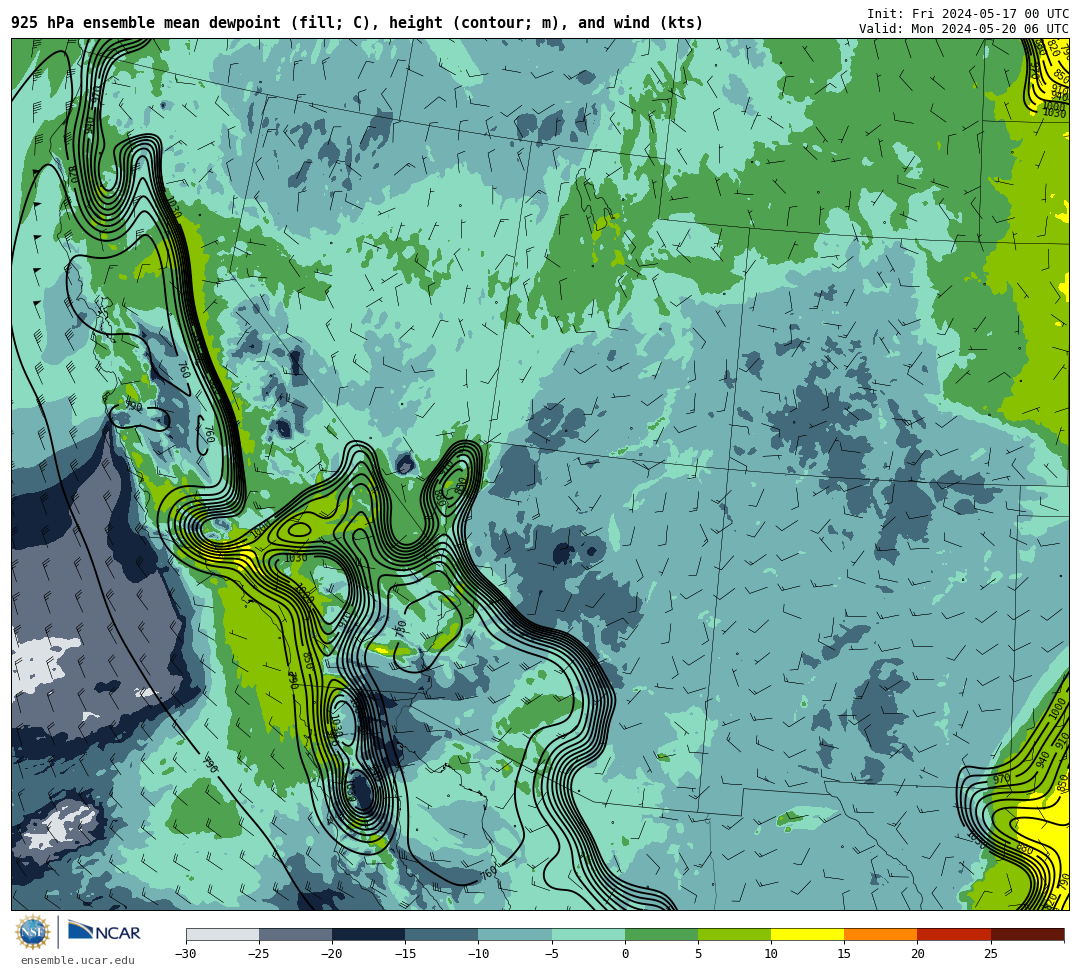This screenshot has width=1080, height=973.
Task: Click the -15 colorbar tick label
Action: click(405, 954)
